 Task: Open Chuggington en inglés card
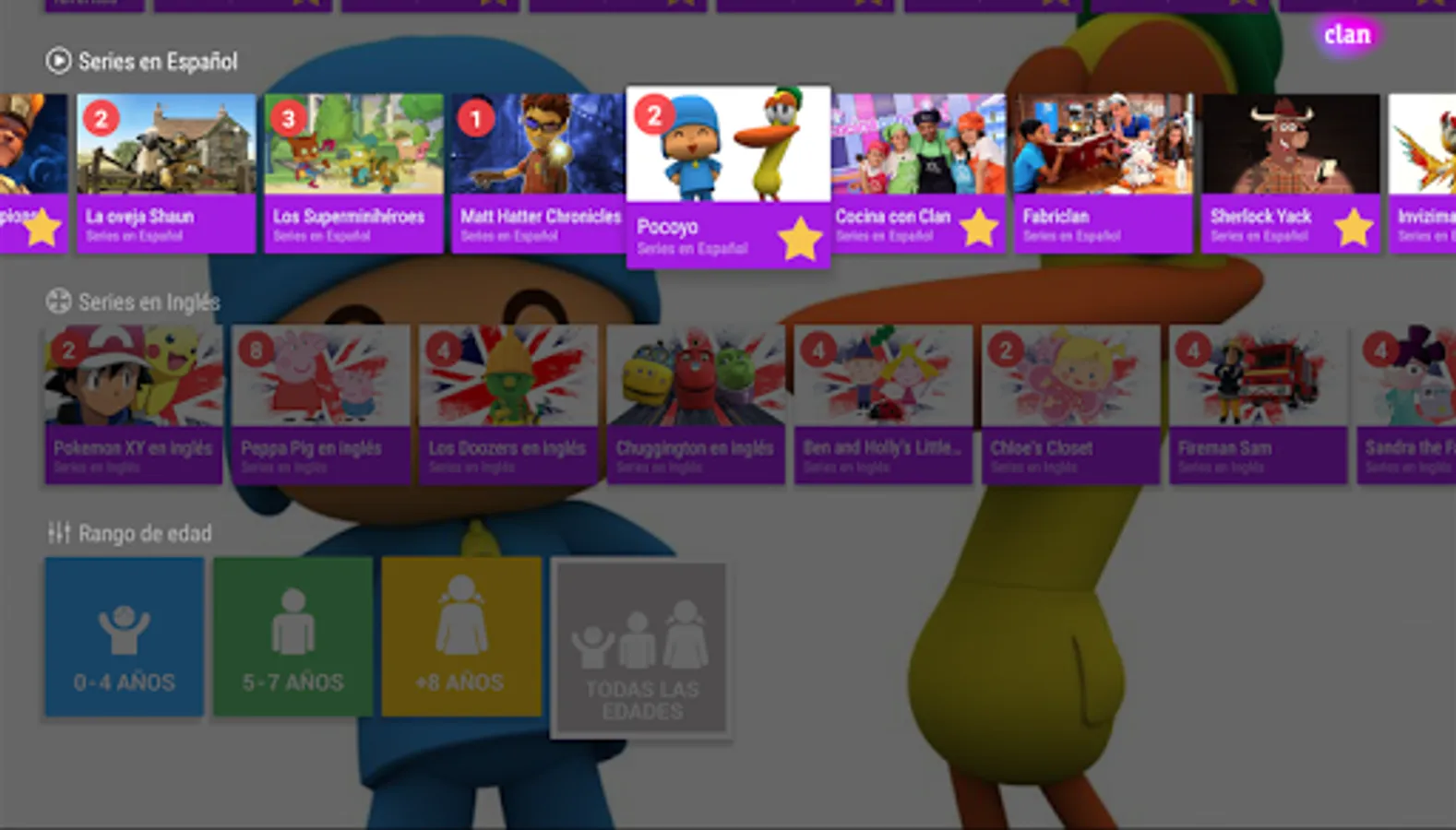pyautogui.click(x=696, y=404)
